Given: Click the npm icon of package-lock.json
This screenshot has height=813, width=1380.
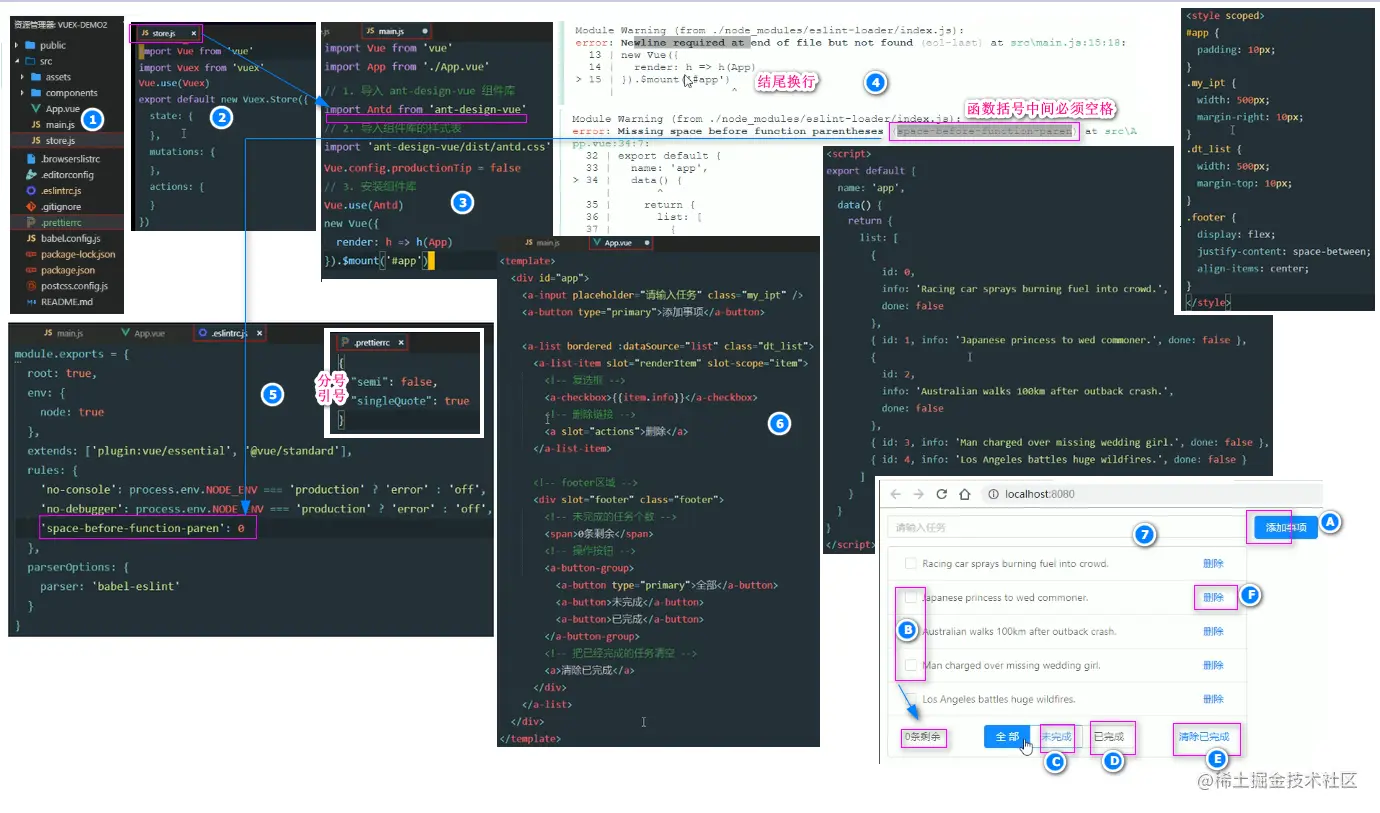Looking at the screenshot, I should (x=31, y=254).
